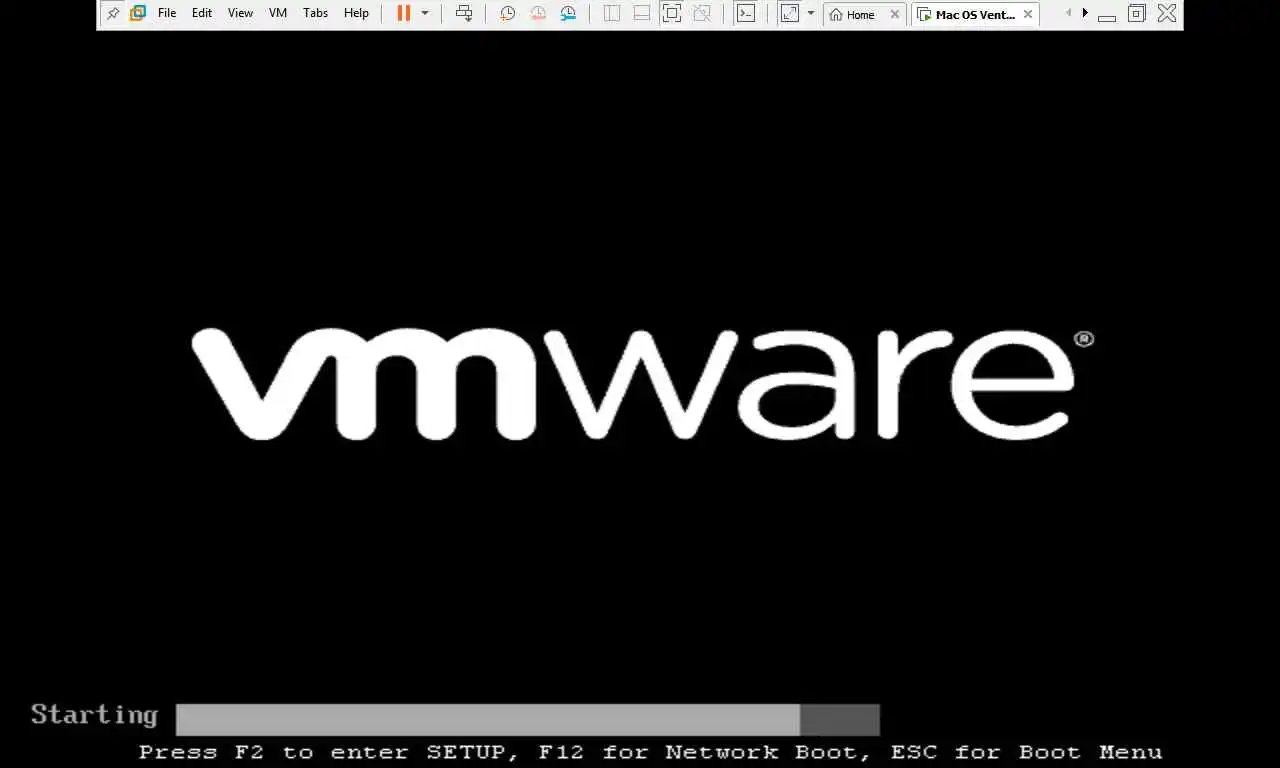Screen dimensions: 1280x768
Task: Open the snapshot manager
Action: tap(568, 14)
